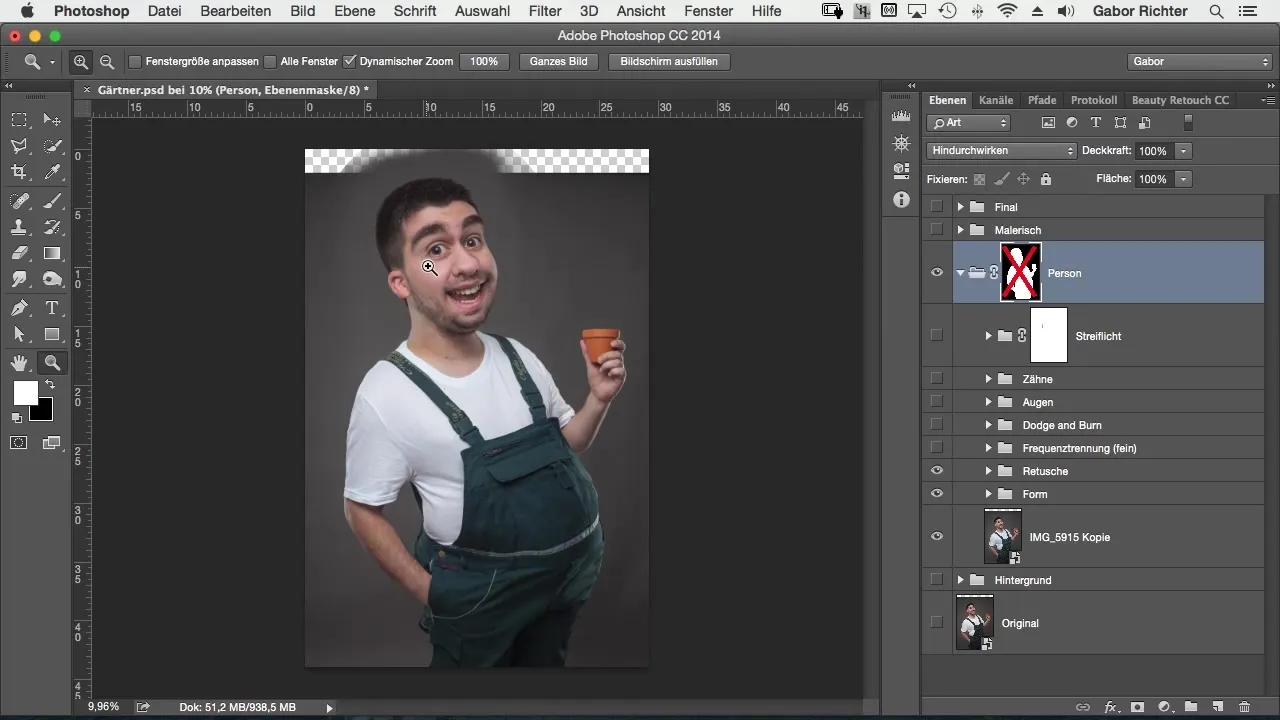Select the Pen tool
This screenshot has width=1280, height=720.
click(x=19, y=308)
